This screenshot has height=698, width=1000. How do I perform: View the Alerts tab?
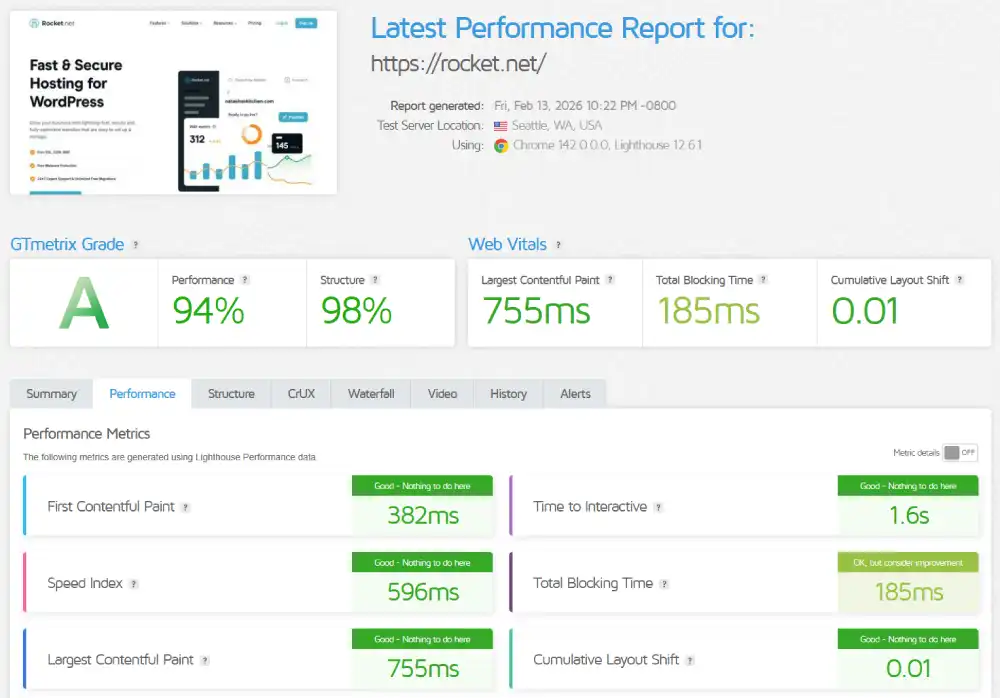[x=575, y=393]
